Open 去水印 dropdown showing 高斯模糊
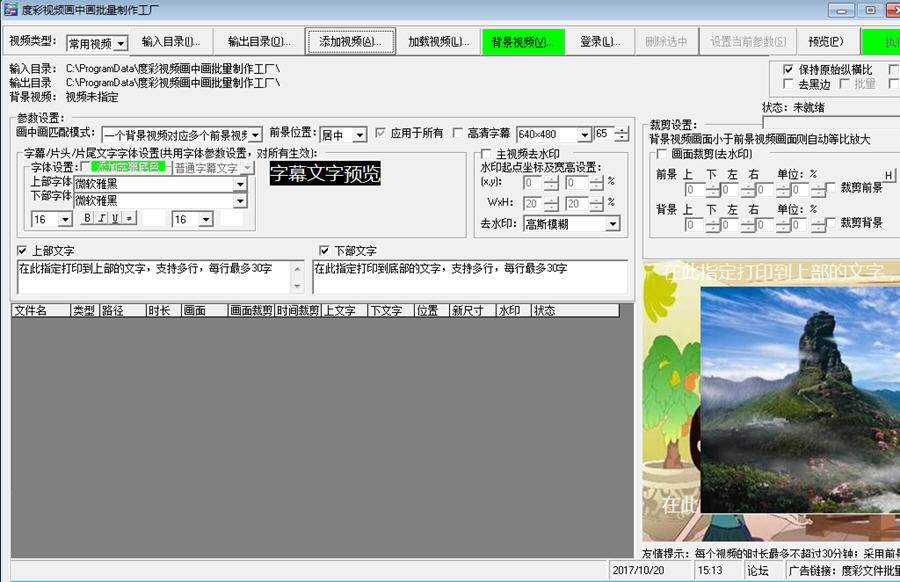 pos(572,224)
